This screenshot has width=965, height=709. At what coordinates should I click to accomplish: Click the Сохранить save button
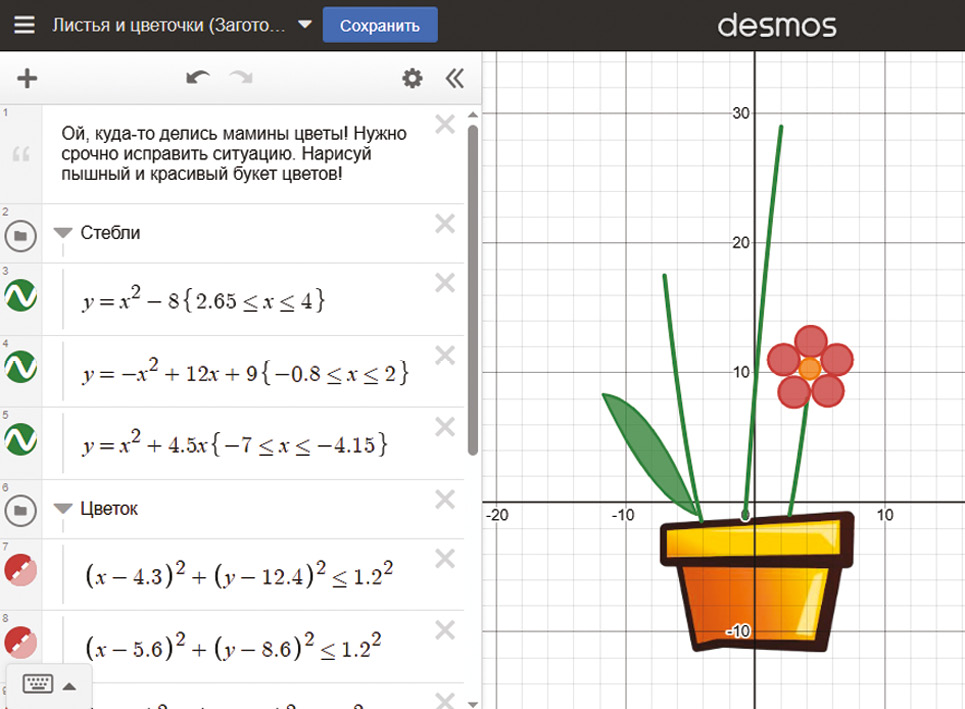tap(380, 26)
